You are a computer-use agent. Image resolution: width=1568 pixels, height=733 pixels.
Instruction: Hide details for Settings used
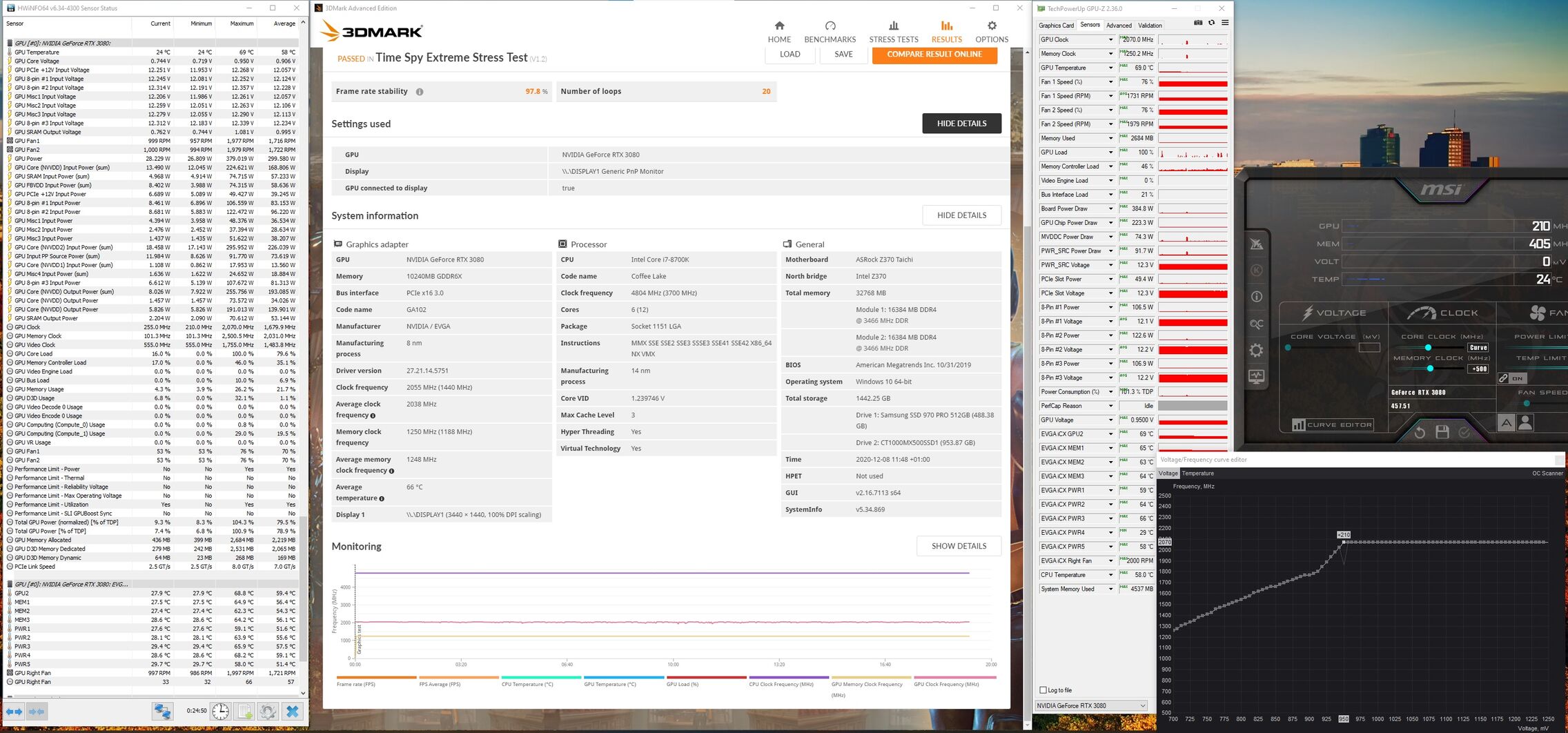[x=961, y=124]
